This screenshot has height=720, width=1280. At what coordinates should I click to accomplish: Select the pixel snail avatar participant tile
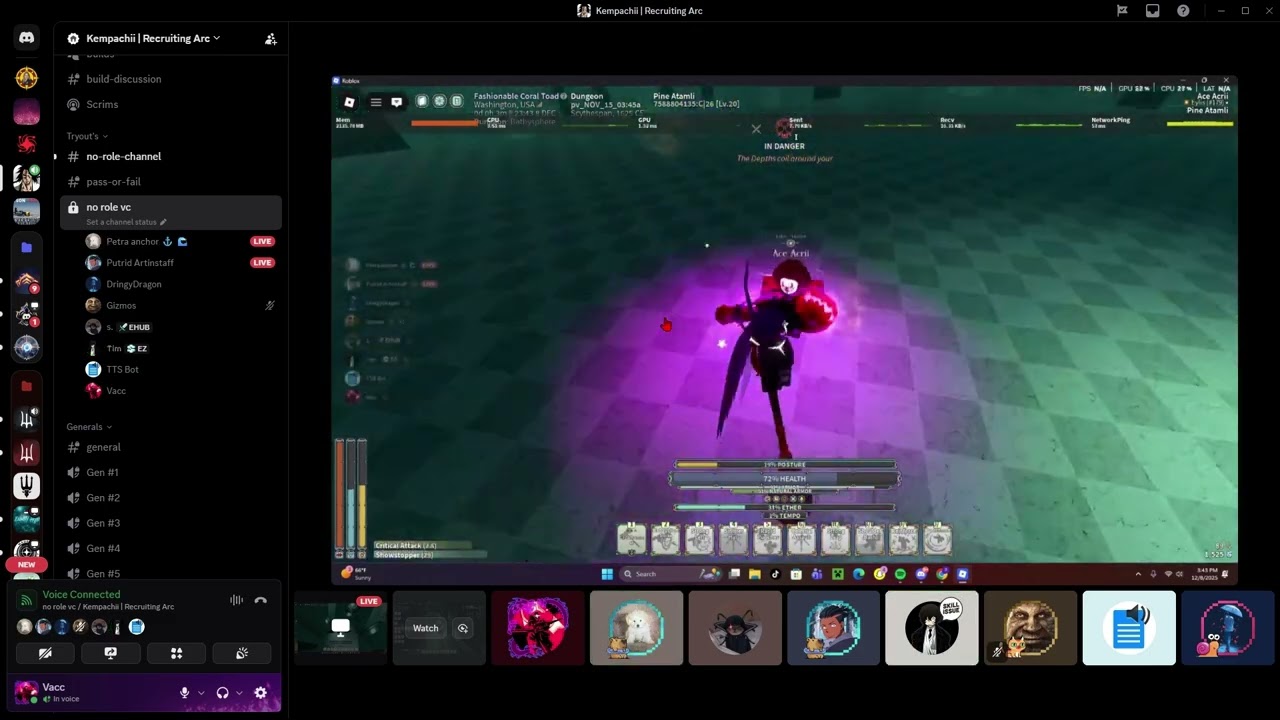(x=1227, y=628)
